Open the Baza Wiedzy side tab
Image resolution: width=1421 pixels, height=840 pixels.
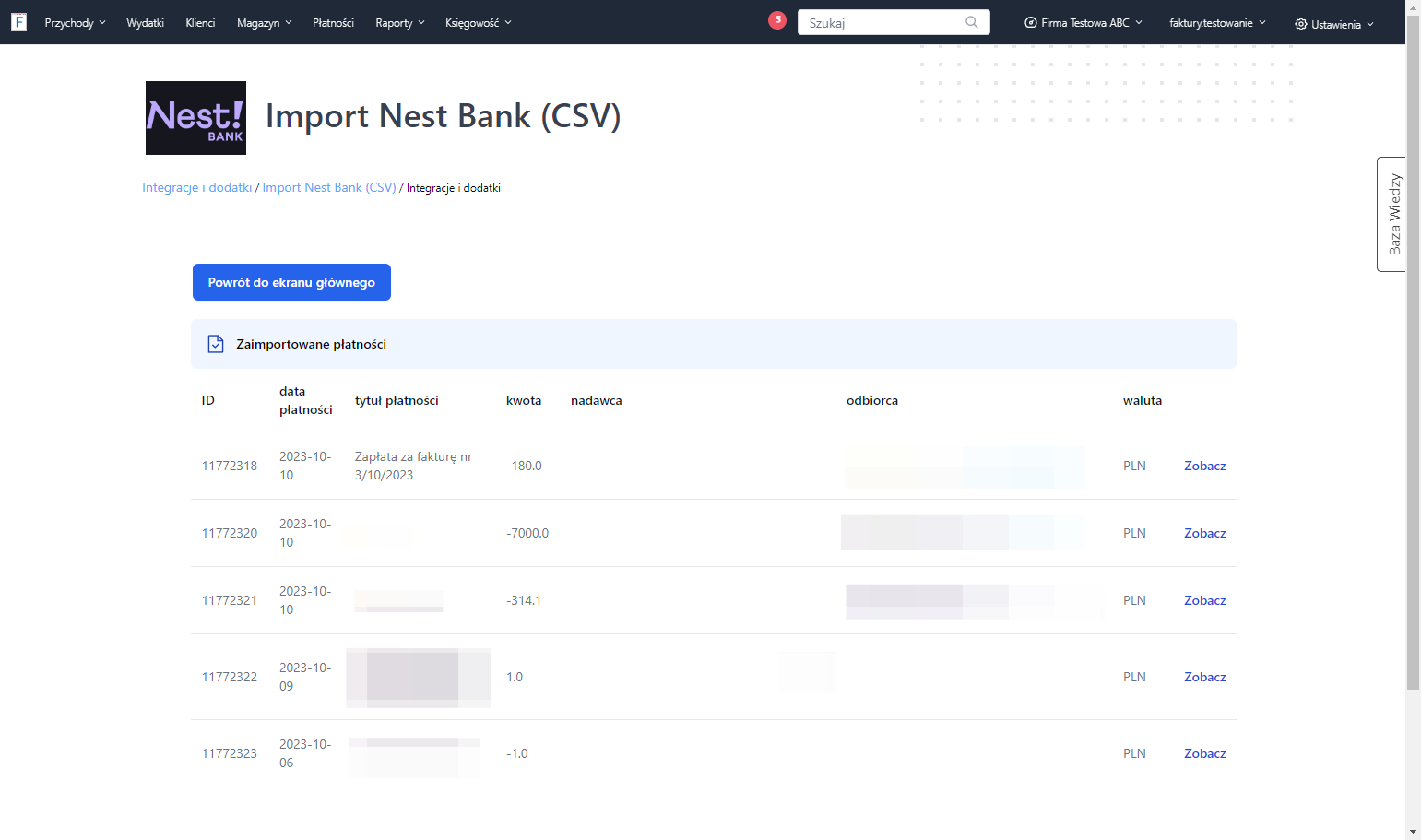pyautogui.click(x=1391, y=214)
